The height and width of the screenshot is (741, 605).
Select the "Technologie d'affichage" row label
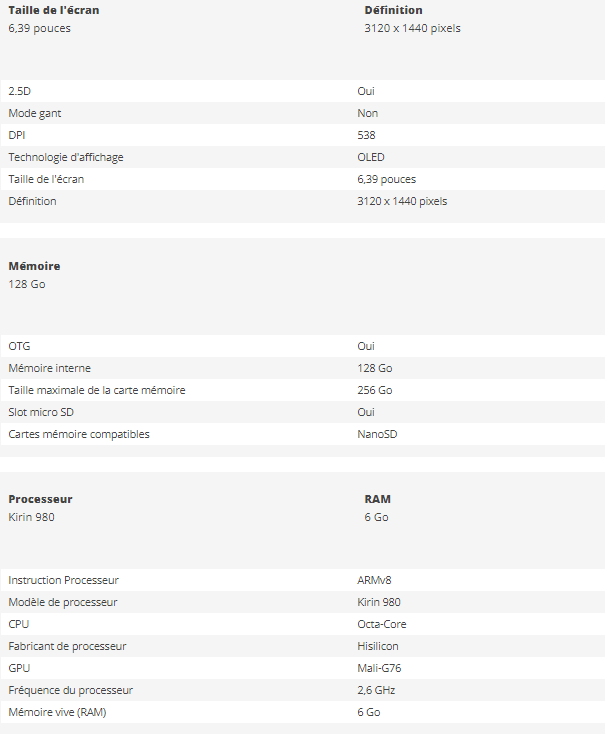66,157
